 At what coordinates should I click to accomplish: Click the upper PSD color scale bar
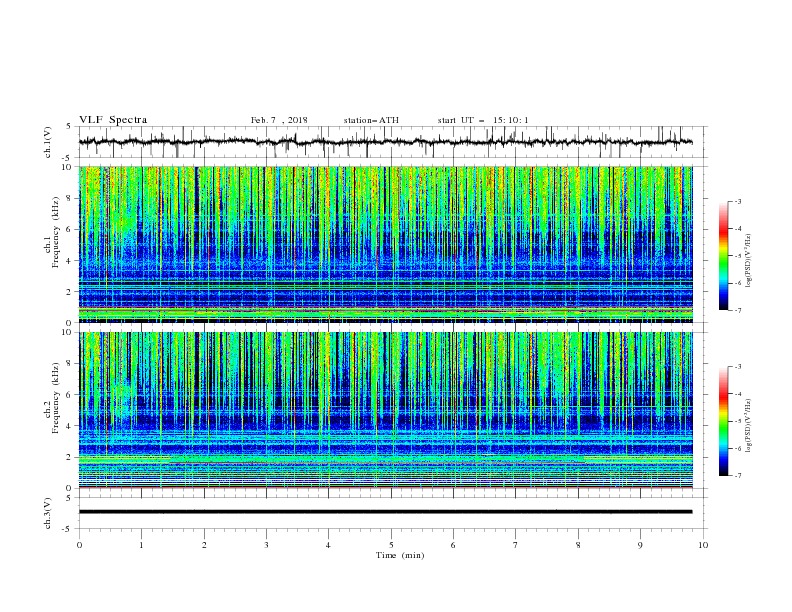(x=723, y=256)
